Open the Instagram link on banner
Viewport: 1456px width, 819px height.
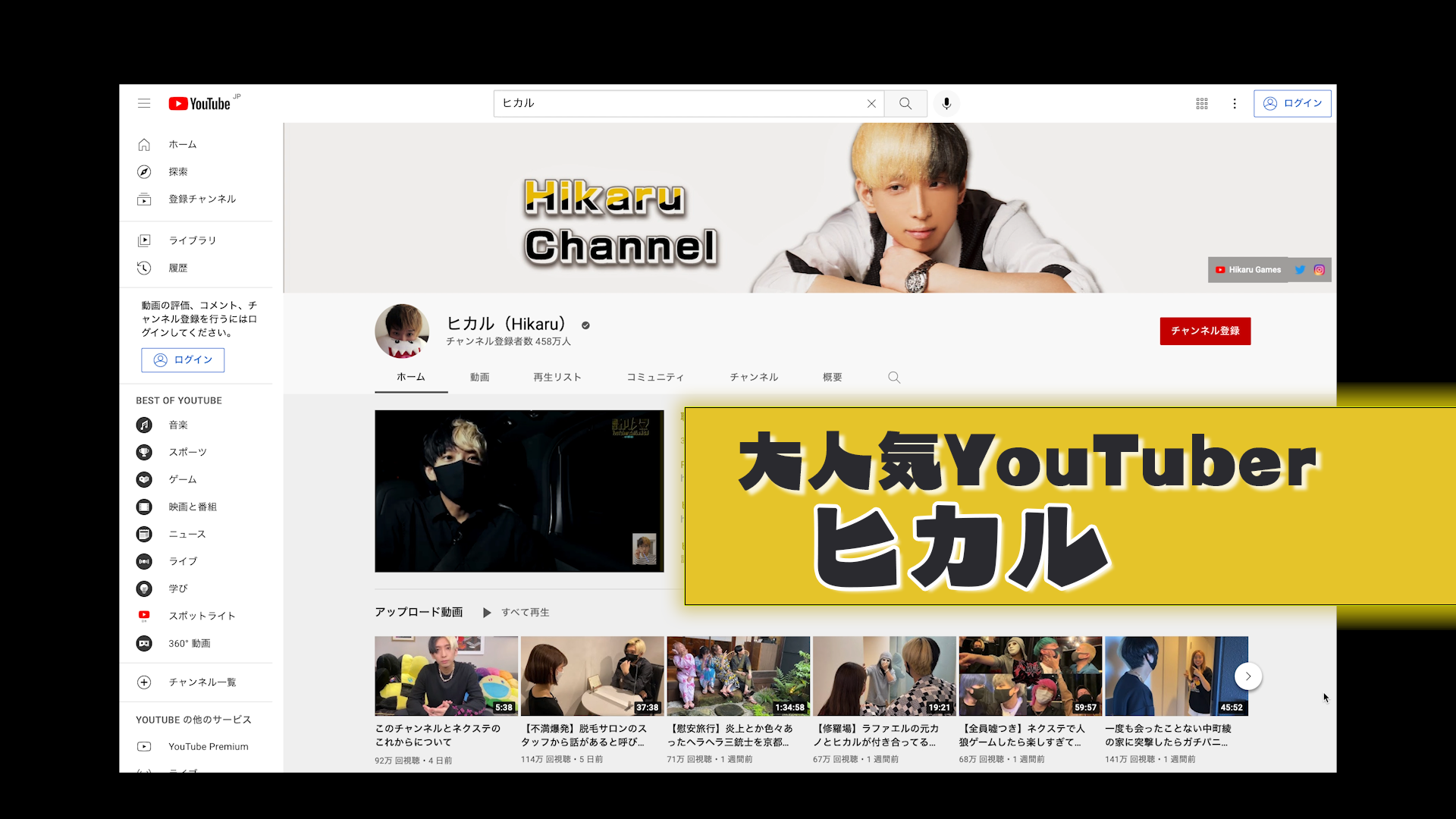[x=1319, y=270]
